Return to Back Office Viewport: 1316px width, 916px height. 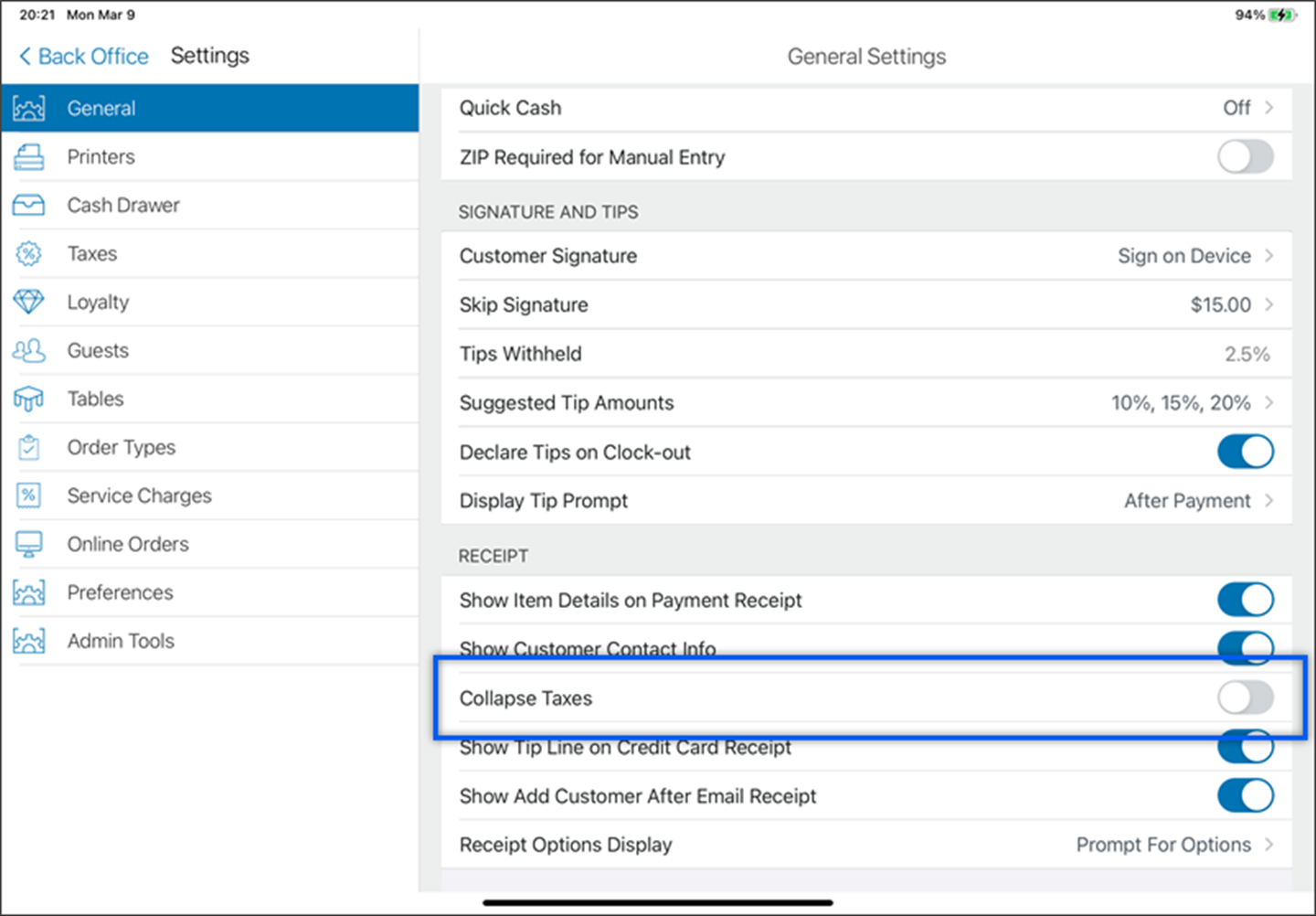[83, 57]
